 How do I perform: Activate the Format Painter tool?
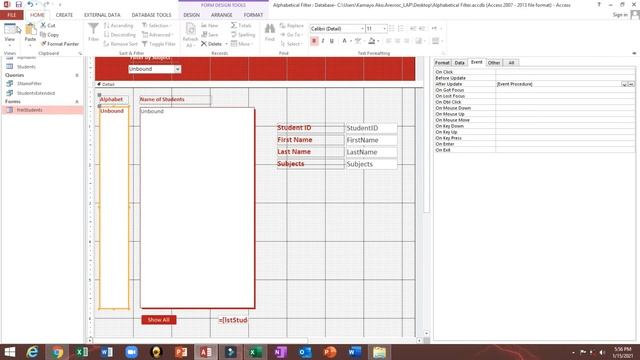pos(60,44)
